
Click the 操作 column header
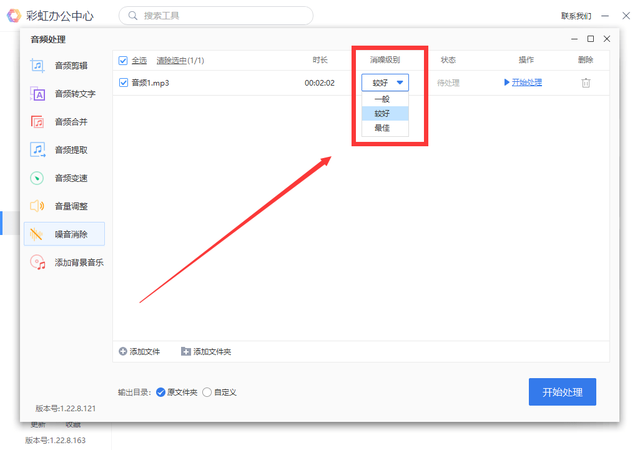click(526, 60)
